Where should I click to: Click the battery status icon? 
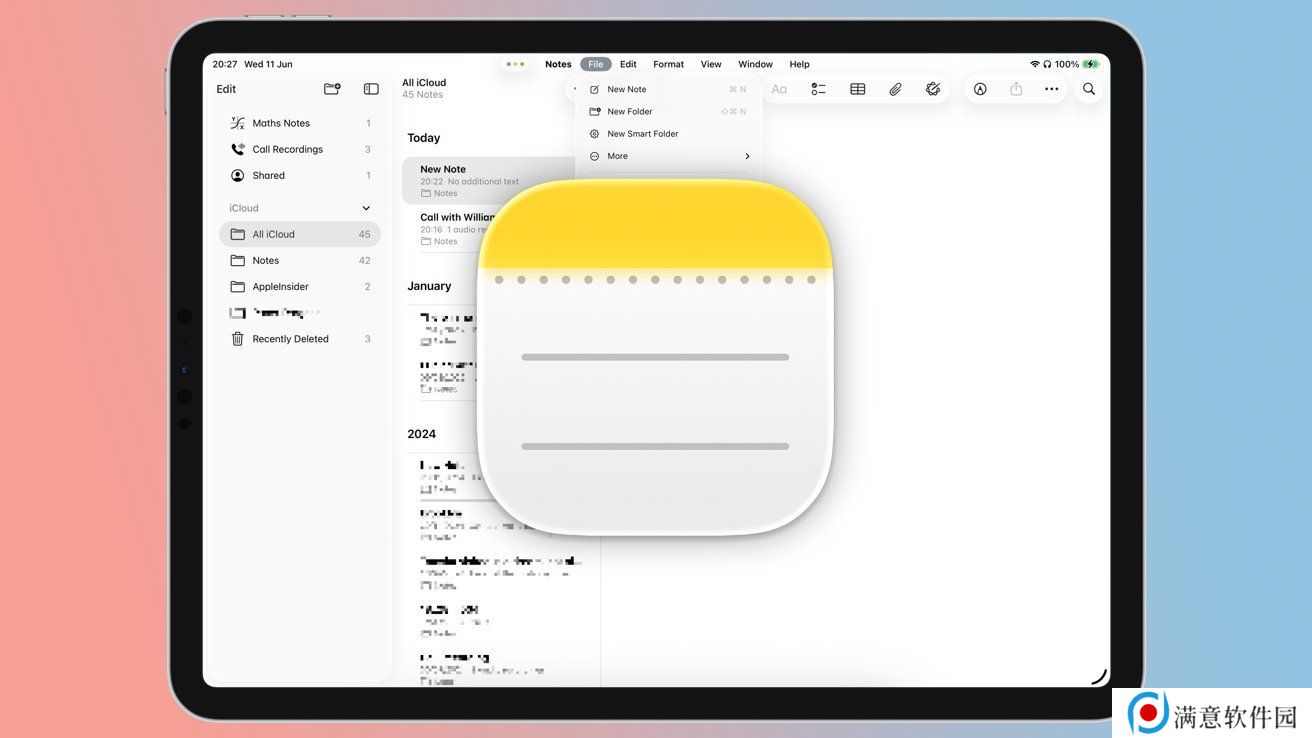(1091, 64)
